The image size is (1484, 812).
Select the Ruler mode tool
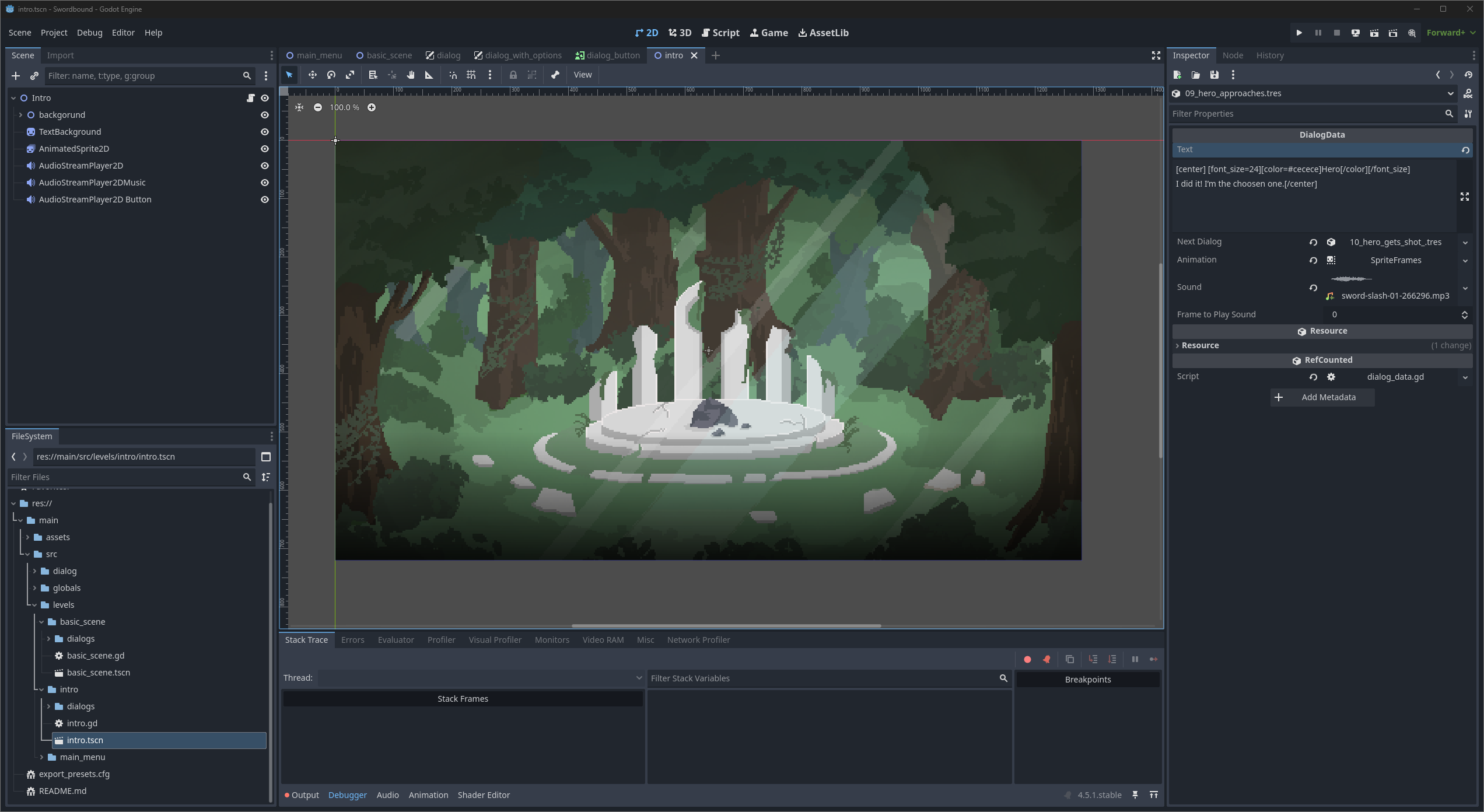(429, 75)
